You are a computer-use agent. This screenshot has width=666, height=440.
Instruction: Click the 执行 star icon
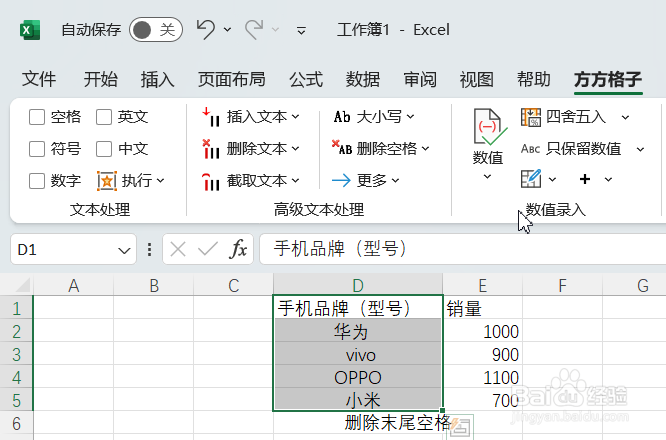click(x=107, y=181)
